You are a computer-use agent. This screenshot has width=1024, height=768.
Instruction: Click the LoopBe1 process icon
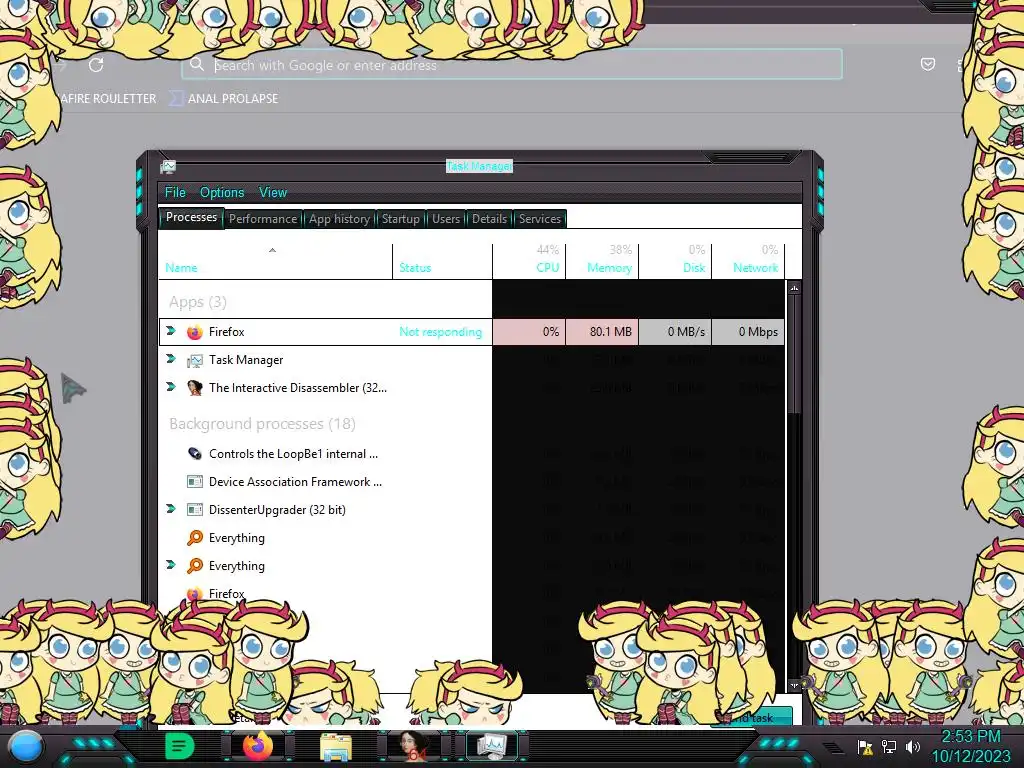pyautogui.click(x=195, y=453)
